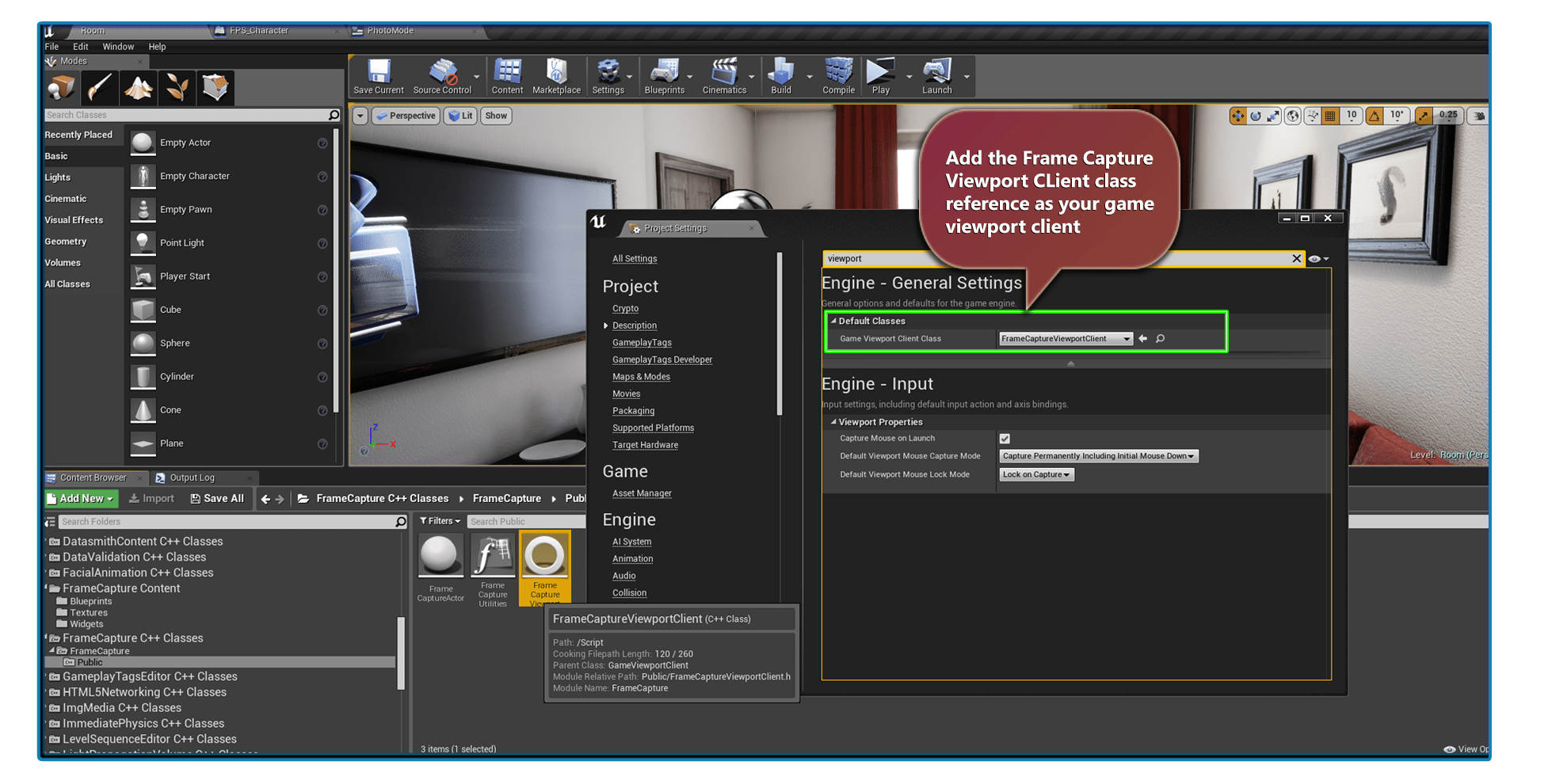Collapse the Viewport Properties section
Viewport: 1548px width, 784px height.
(833, 422)
